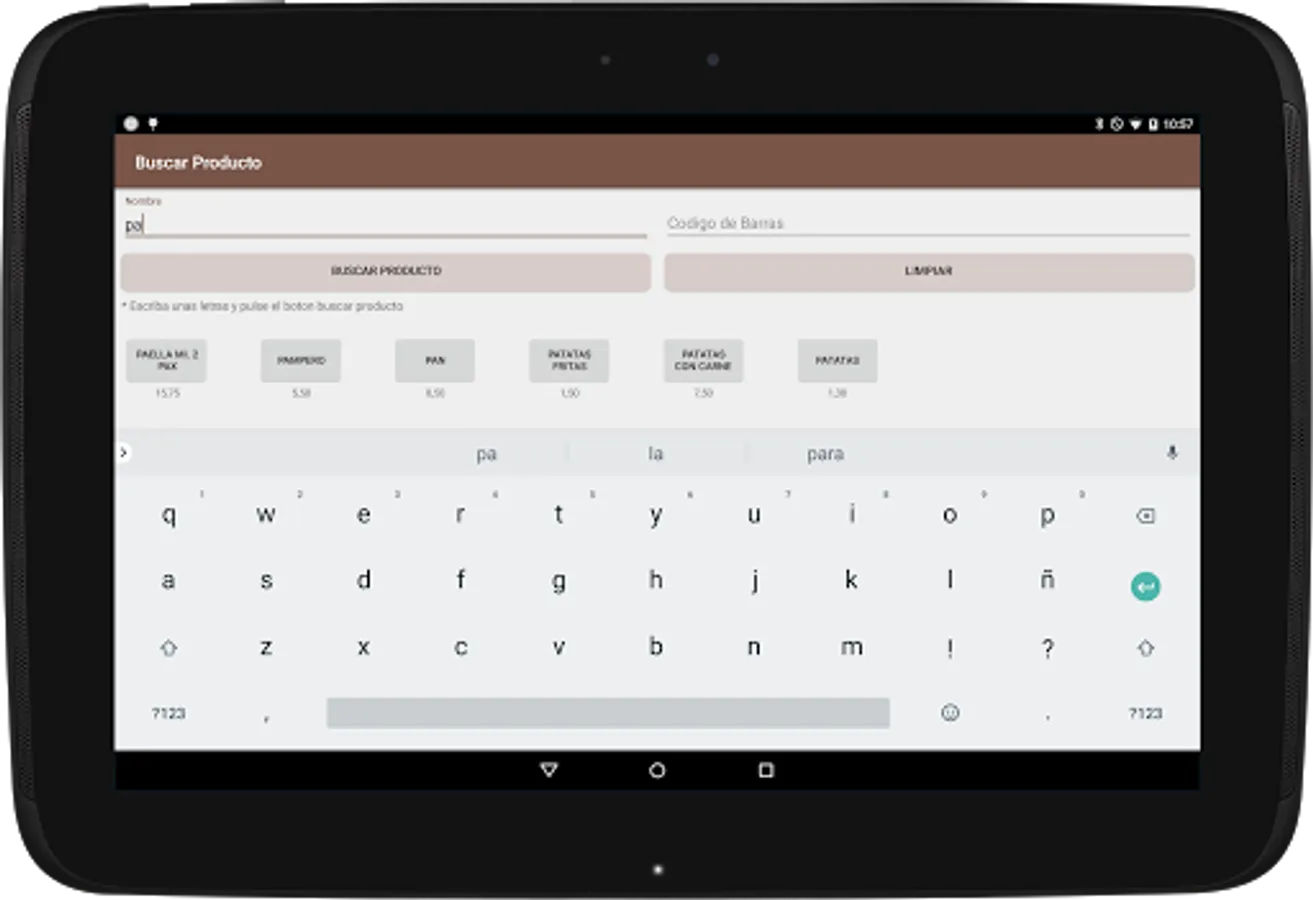
Task: Tap the question mark key
Action: point(1047,648)
